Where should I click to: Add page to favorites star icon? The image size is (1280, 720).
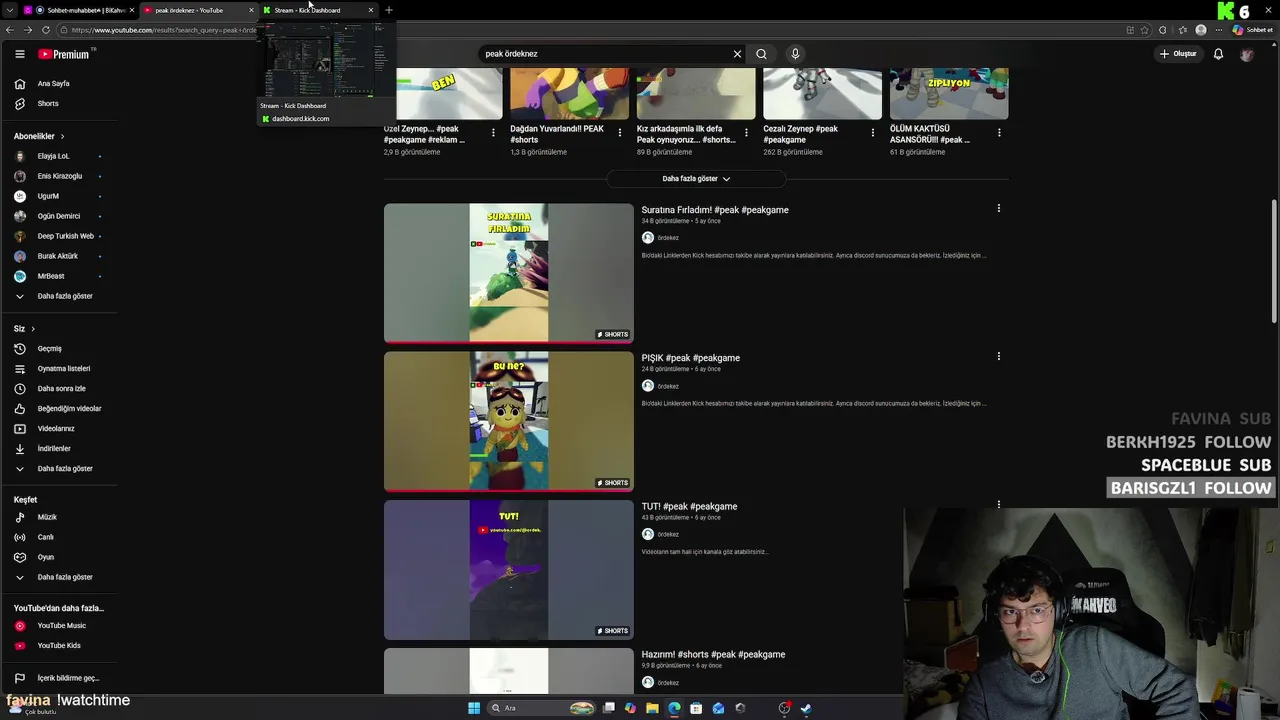pos(1145,30)
